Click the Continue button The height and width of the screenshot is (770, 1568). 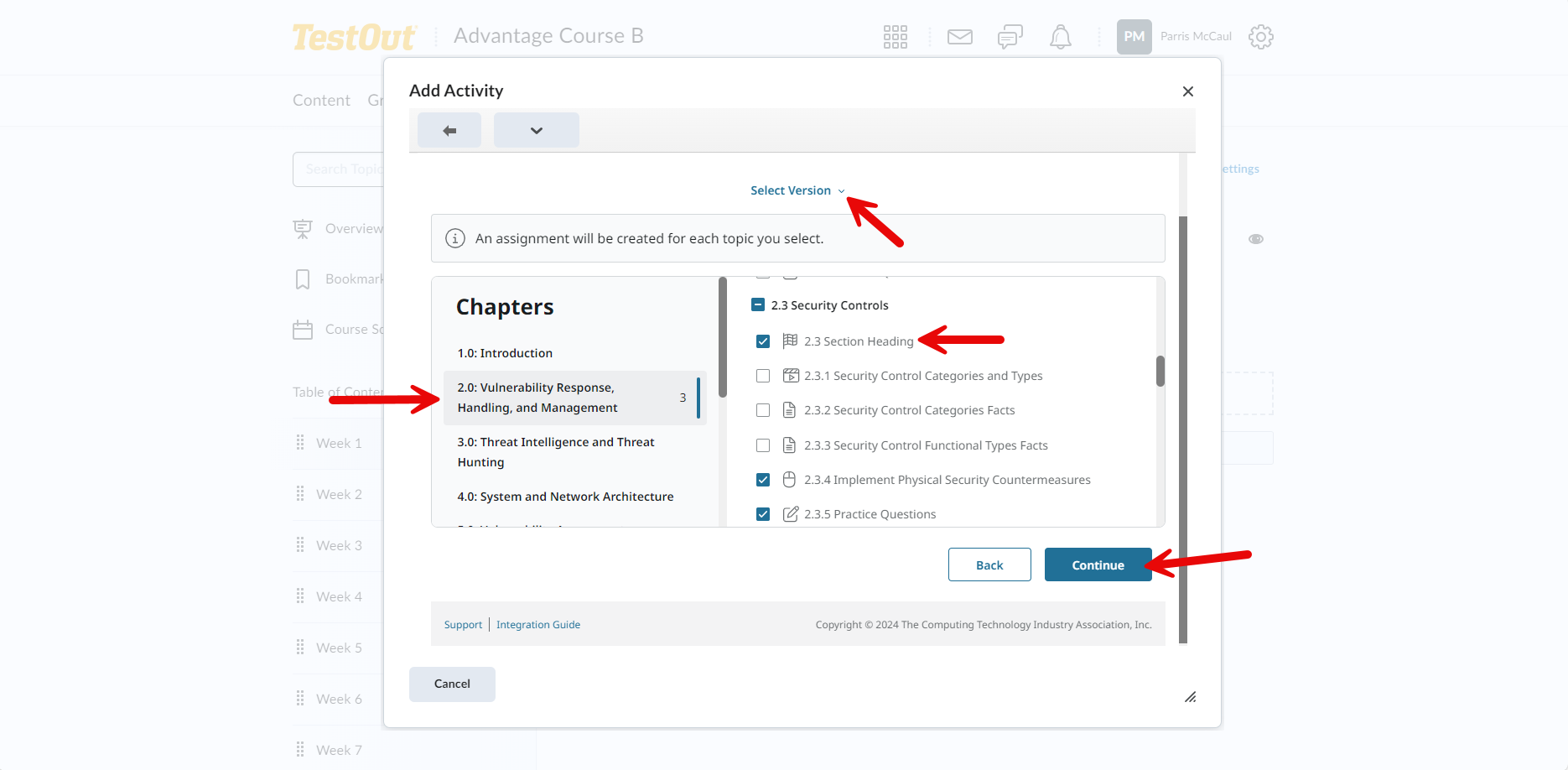click(1098, 564)
